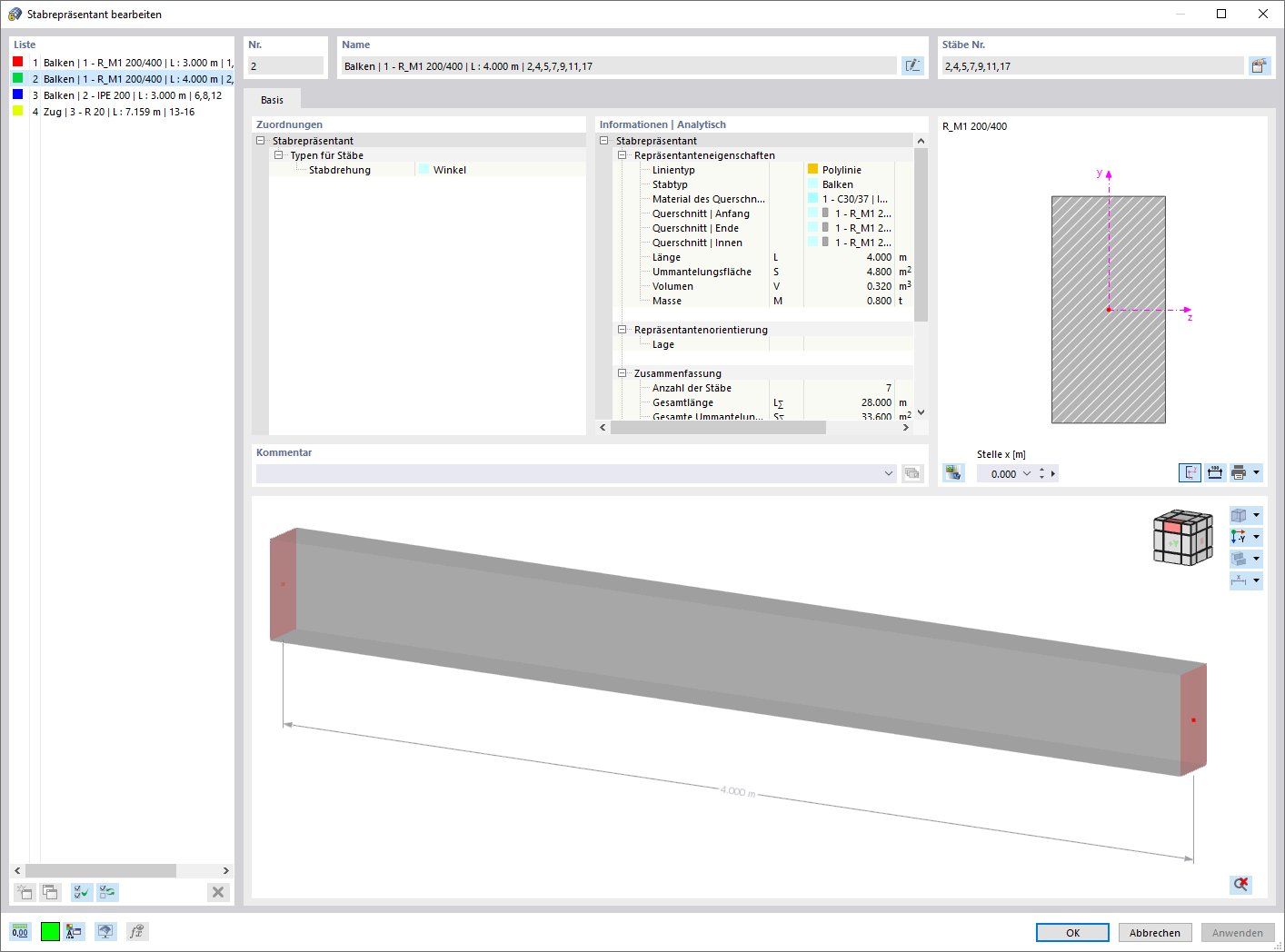1285x952 pixels.
Task: Select list item 1 Balken L: 3.000 m
Action: [122, 63]
